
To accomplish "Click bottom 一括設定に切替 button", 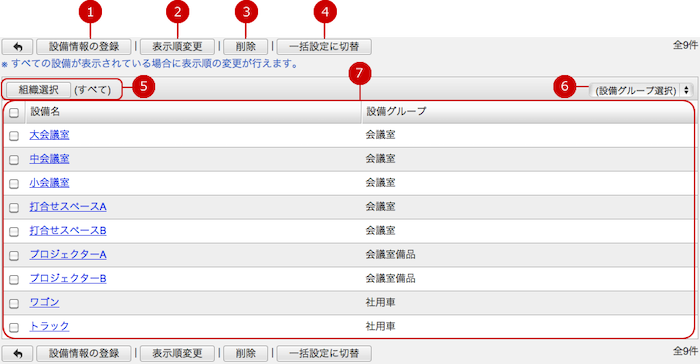I will pyautogui.click(x=324, y=353).
